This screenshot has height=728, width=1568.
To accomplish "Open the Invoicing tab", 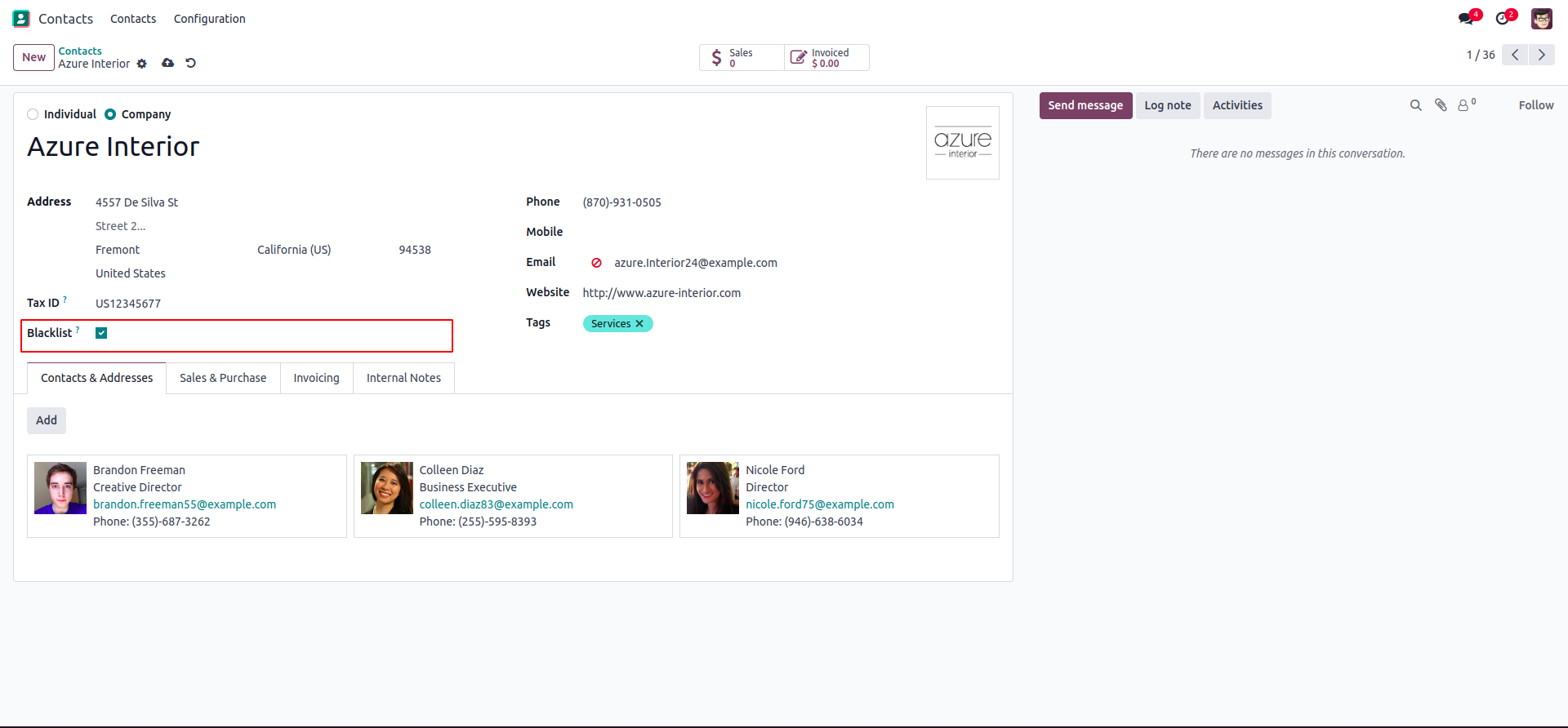I will (x=316, y=378).
